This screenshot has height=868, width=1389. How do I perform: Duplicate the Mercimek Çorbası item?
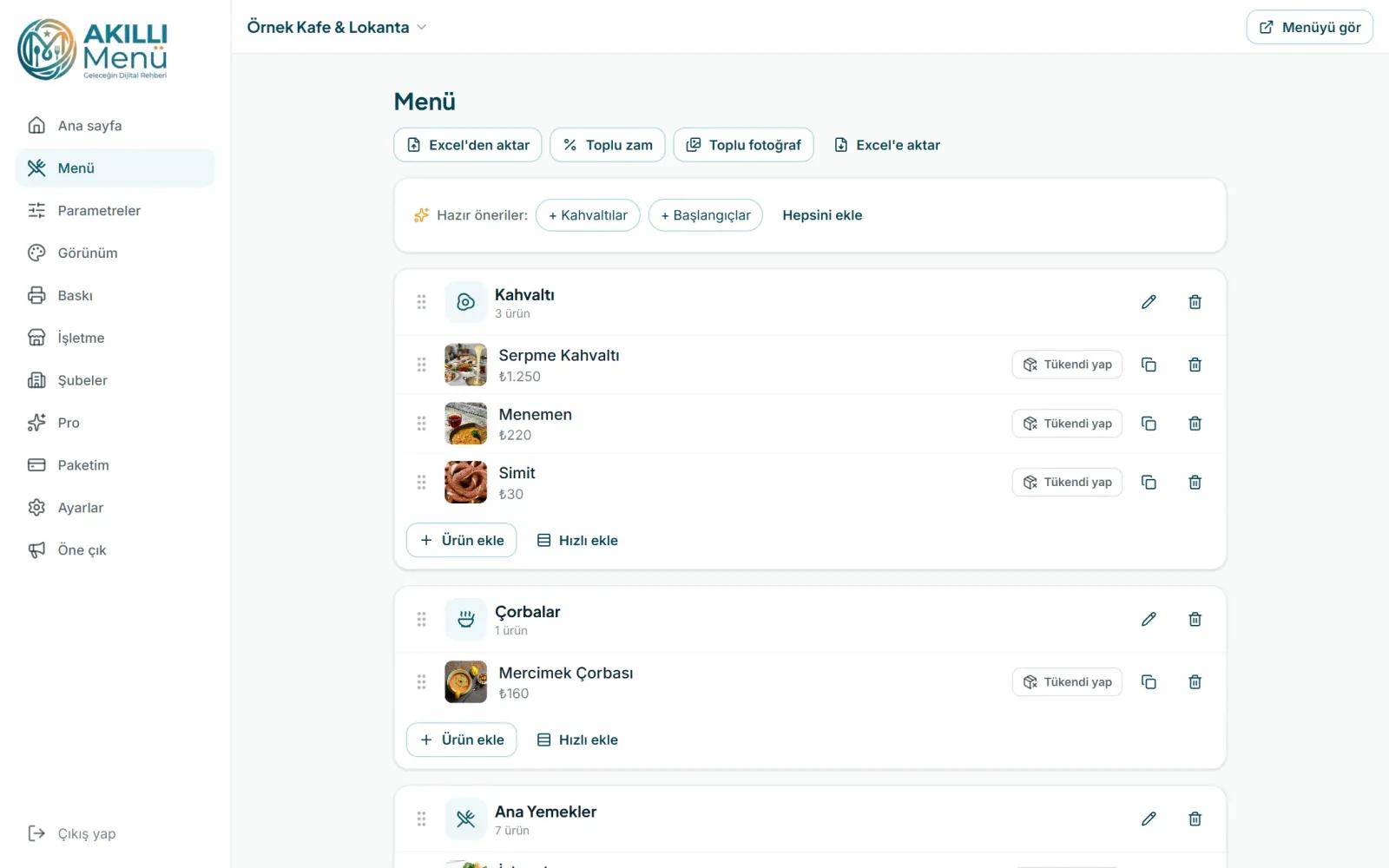click(1149, 681)
